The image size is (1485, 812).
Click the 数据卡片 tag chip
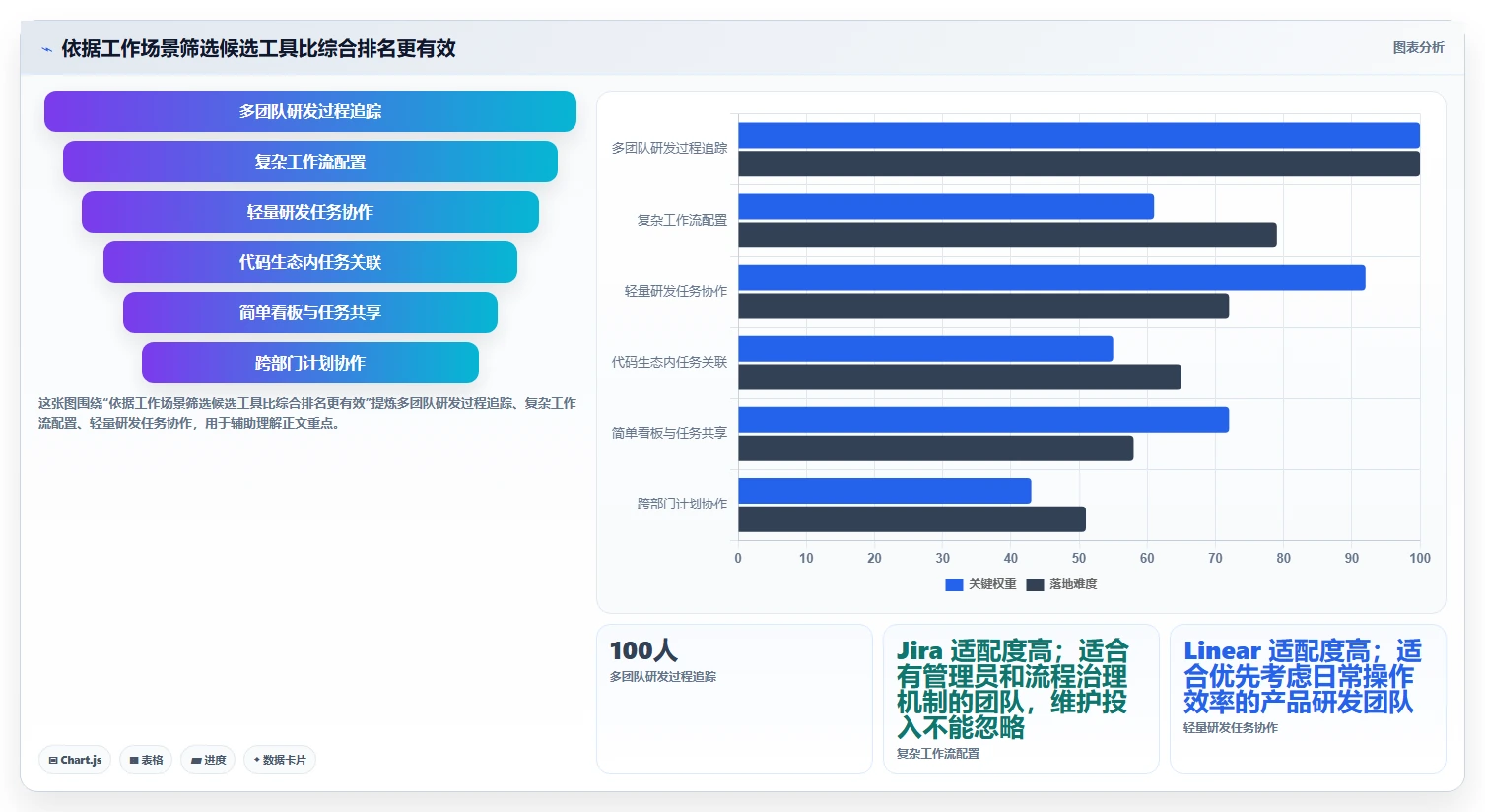[x=280, y=760]
